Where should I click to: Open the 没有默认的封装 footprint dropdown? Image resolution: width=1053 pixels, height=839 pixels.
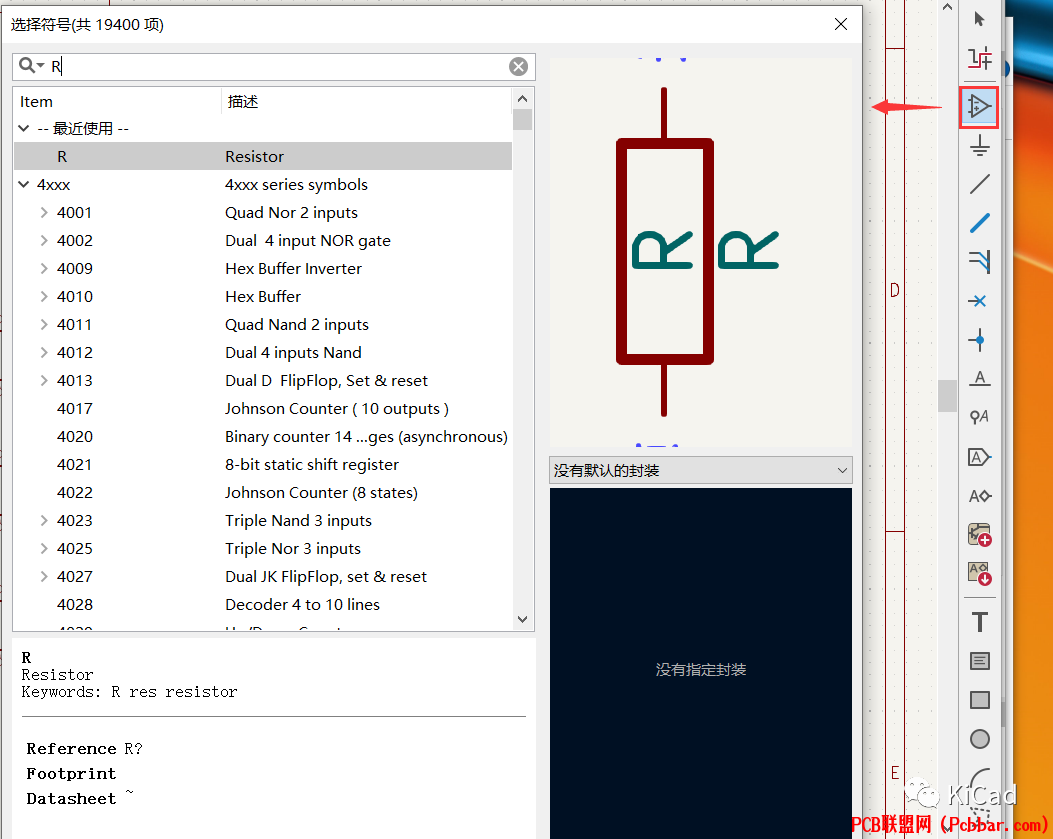[x=700, y=470]
